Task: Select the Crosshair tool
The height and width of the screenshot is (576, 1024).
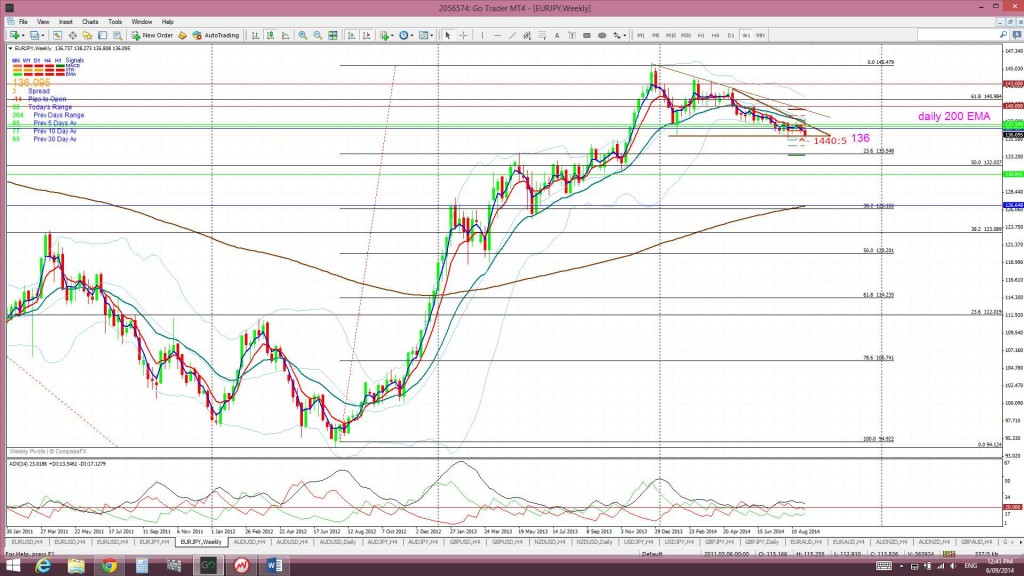Action: [x=462, y=35]
